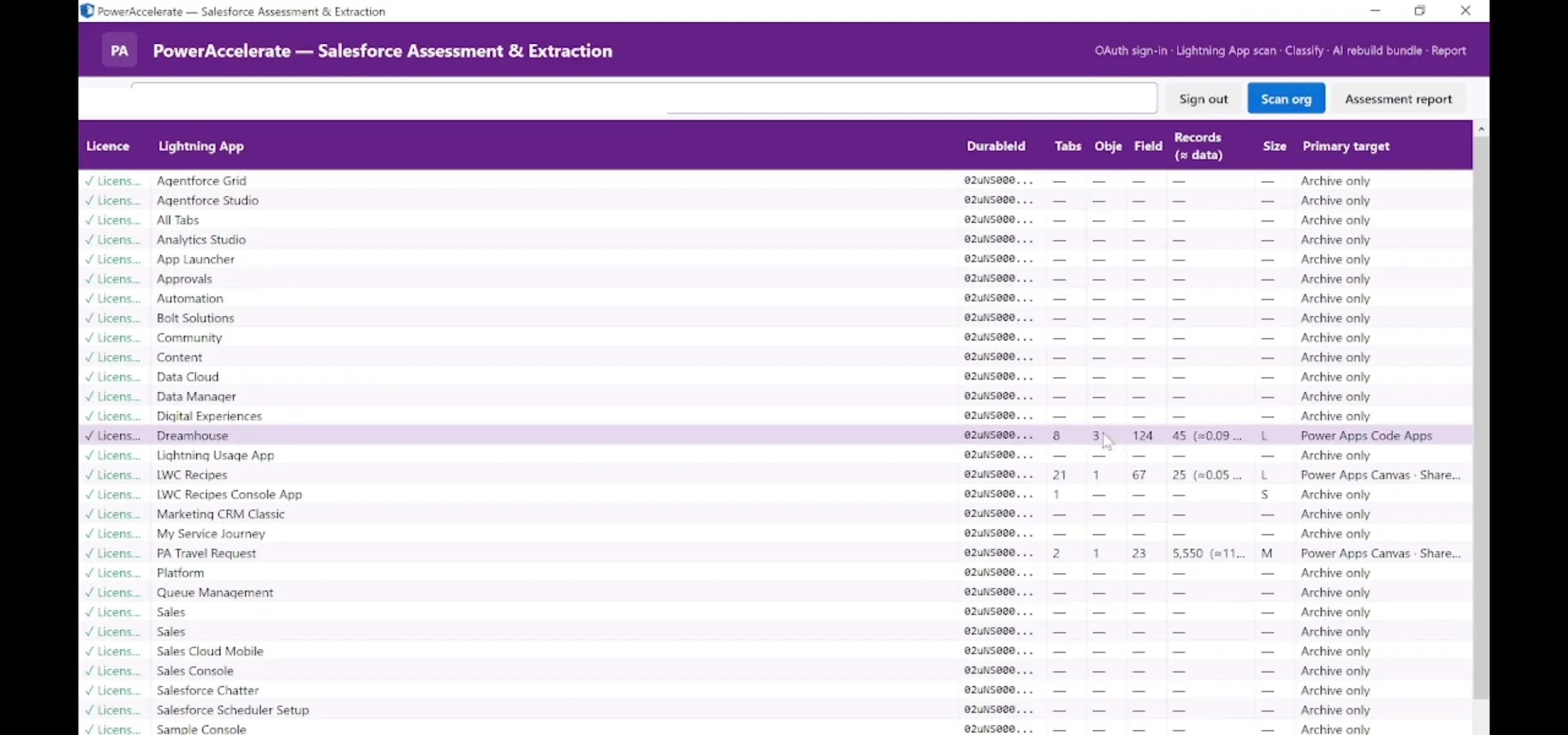This screenshot has height=735, width=1568.
Task: Click the 124 field count cell
Action: [x=1143, y=435]
